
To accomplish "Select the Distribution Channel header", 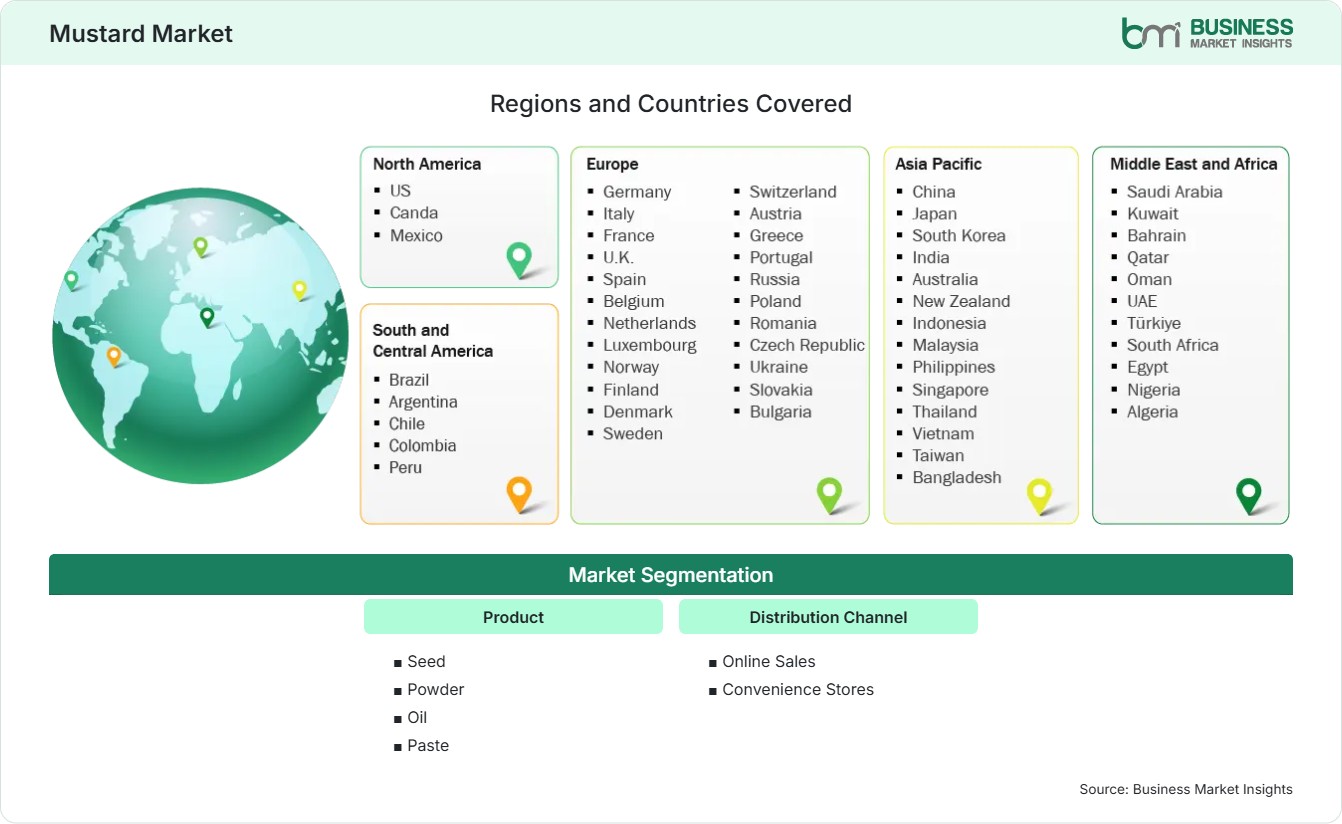I will pos(828,617).
